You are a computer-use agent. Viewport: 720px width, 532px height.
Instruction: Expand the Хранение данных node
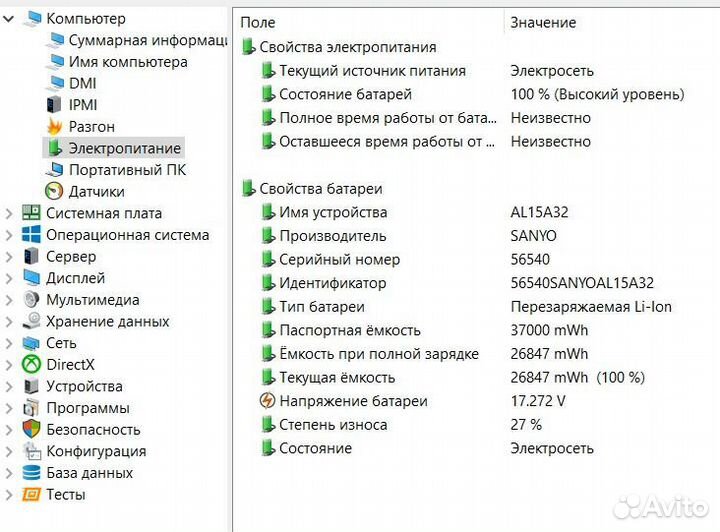tap(9, 321)
